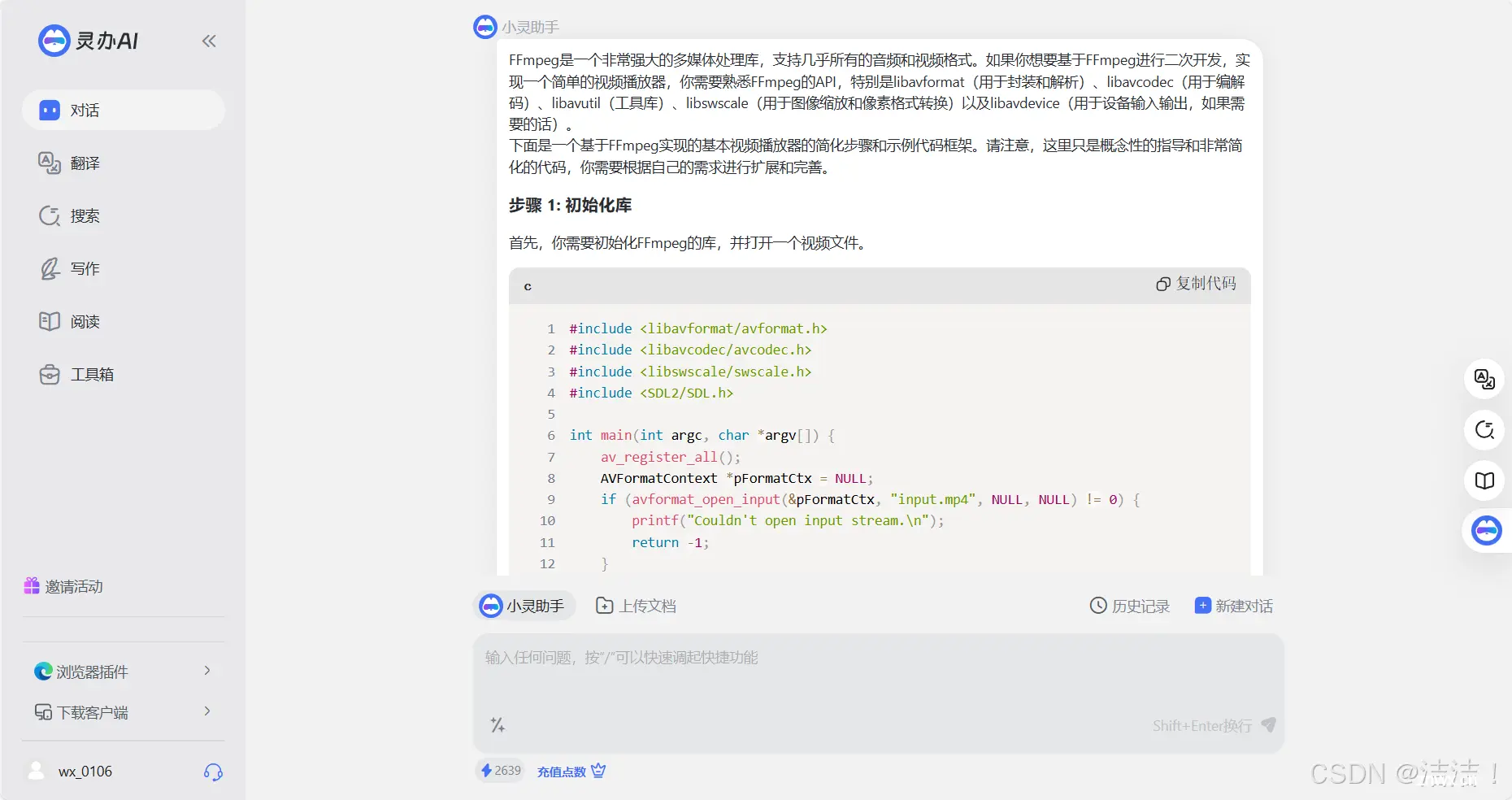Expand chevron next to 浏览器插件

click(207, 671)
